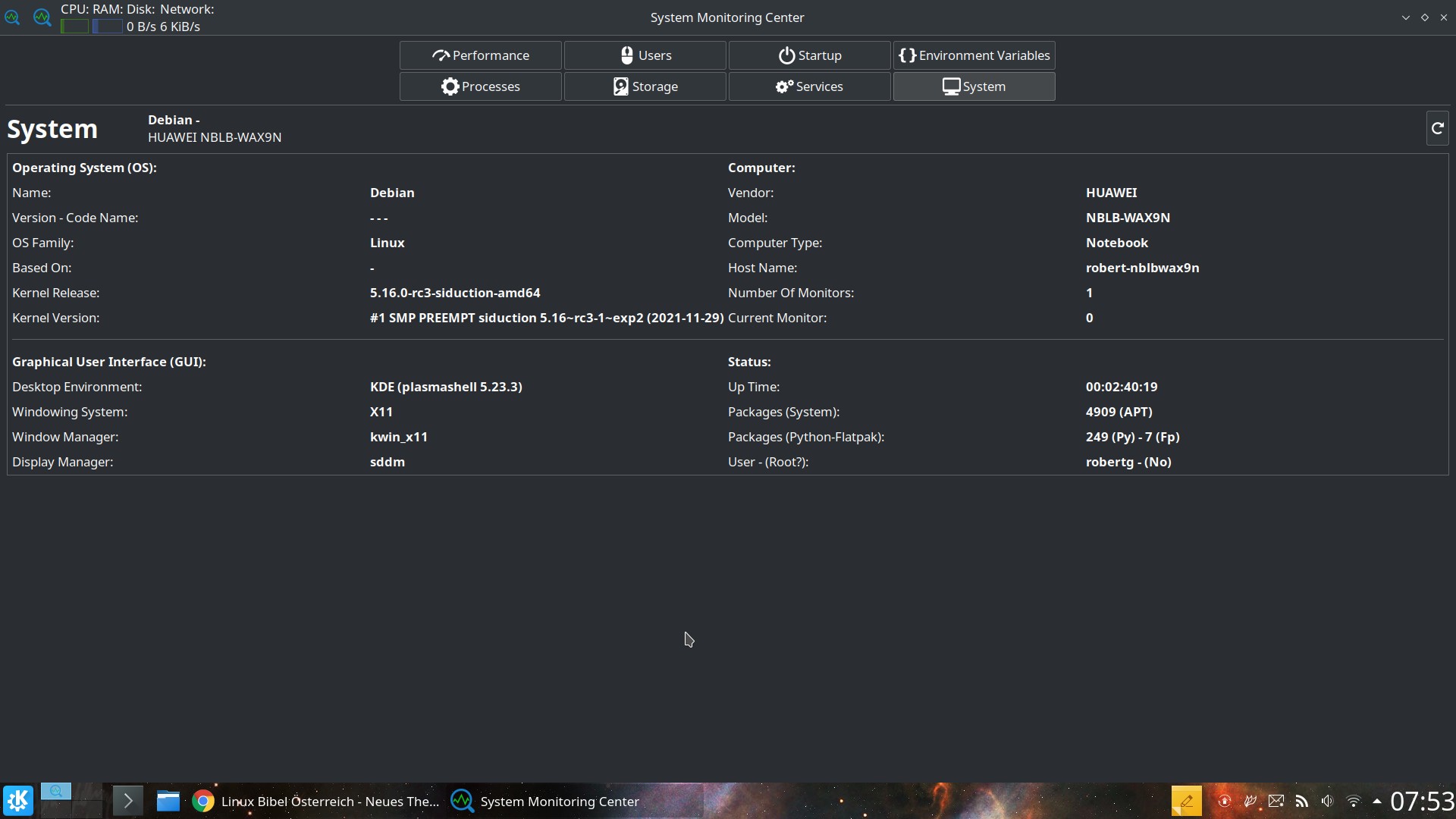Click the CPU monitor magnifier icon in top panel
The width and height of the screenshot is (1456, 819).
pyautogui.click(x=12, y=17)
